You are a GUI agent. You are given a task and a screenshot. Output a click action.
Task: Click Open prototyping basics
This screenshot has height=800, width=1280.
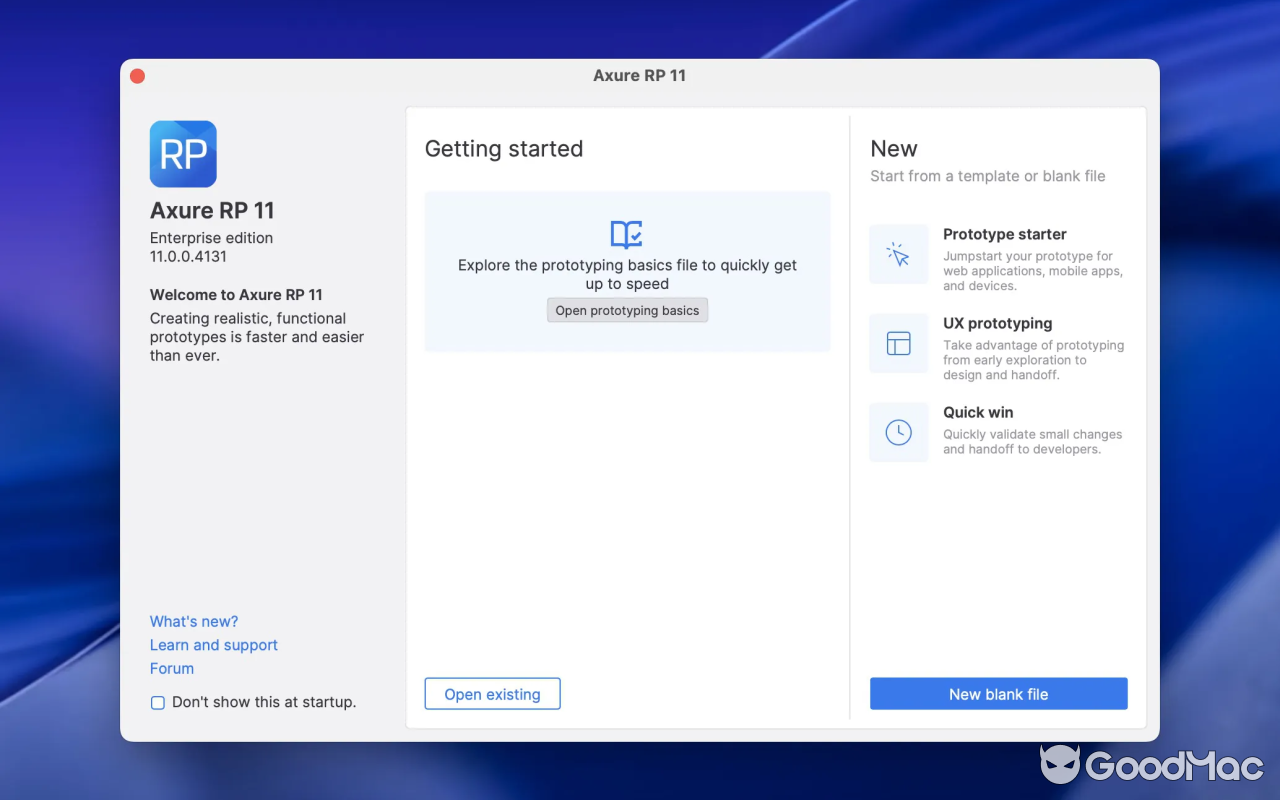[x=627, y=310]
